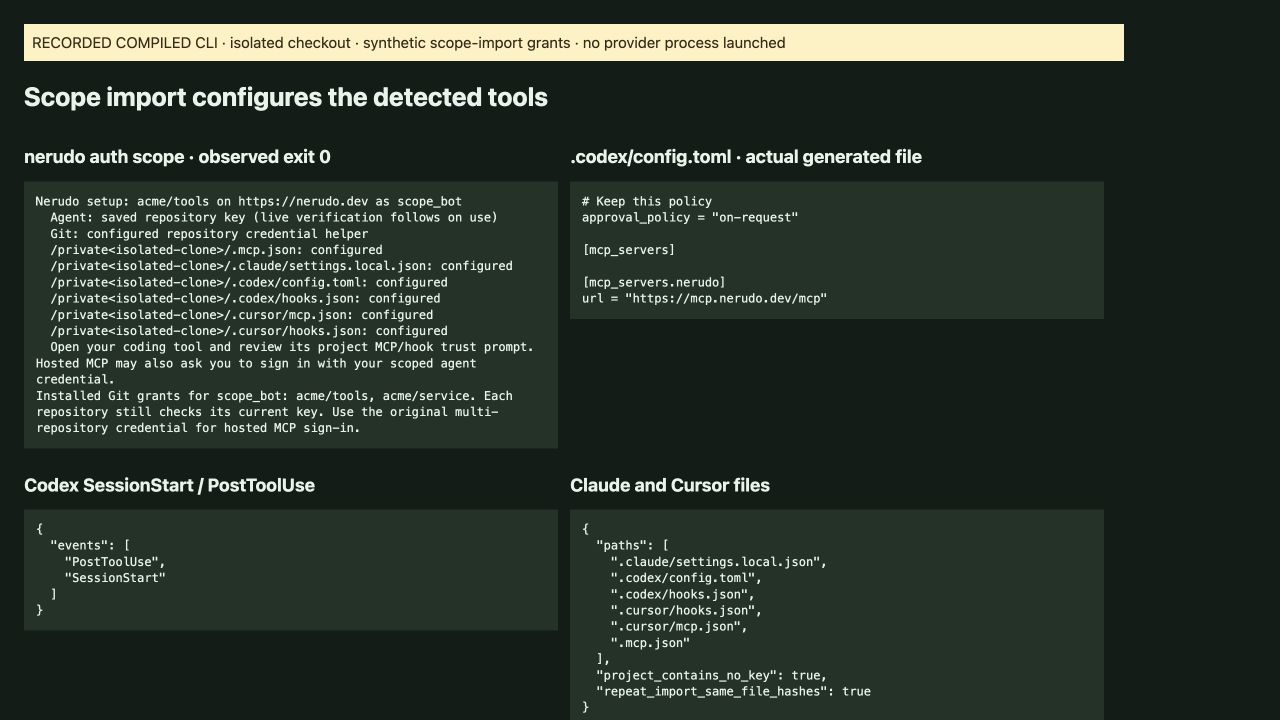Click the "/.cursor/hooks.json: configured" output line

[x=249, y=331]
